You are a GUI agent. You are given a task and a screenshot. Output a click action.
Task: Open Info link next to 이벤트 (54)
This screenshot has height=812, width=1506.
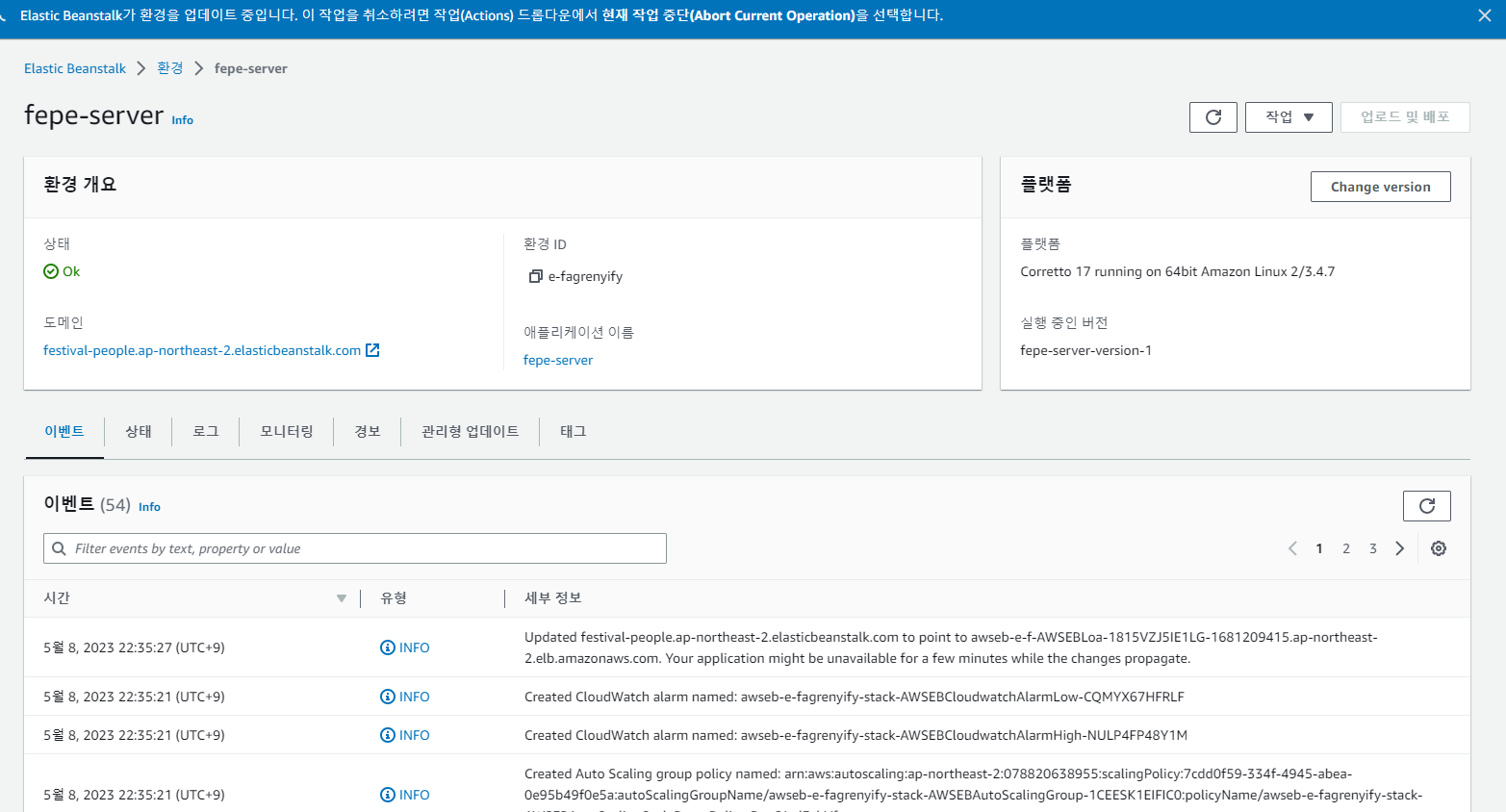149,507
